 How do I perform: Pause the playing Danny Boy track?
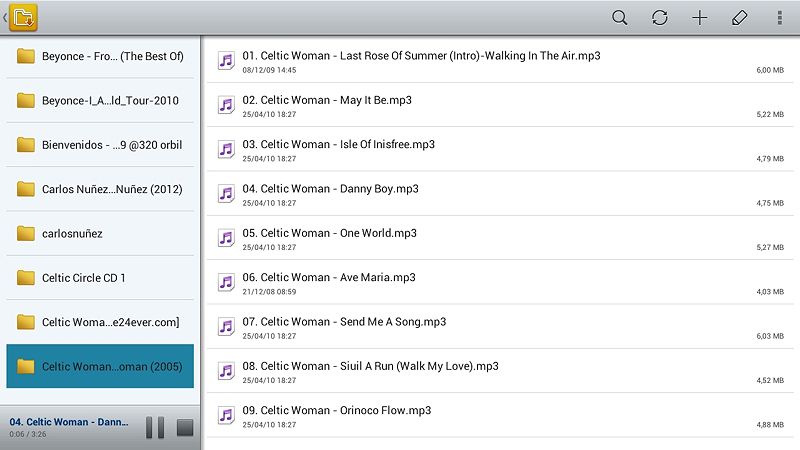pos(155,427)
